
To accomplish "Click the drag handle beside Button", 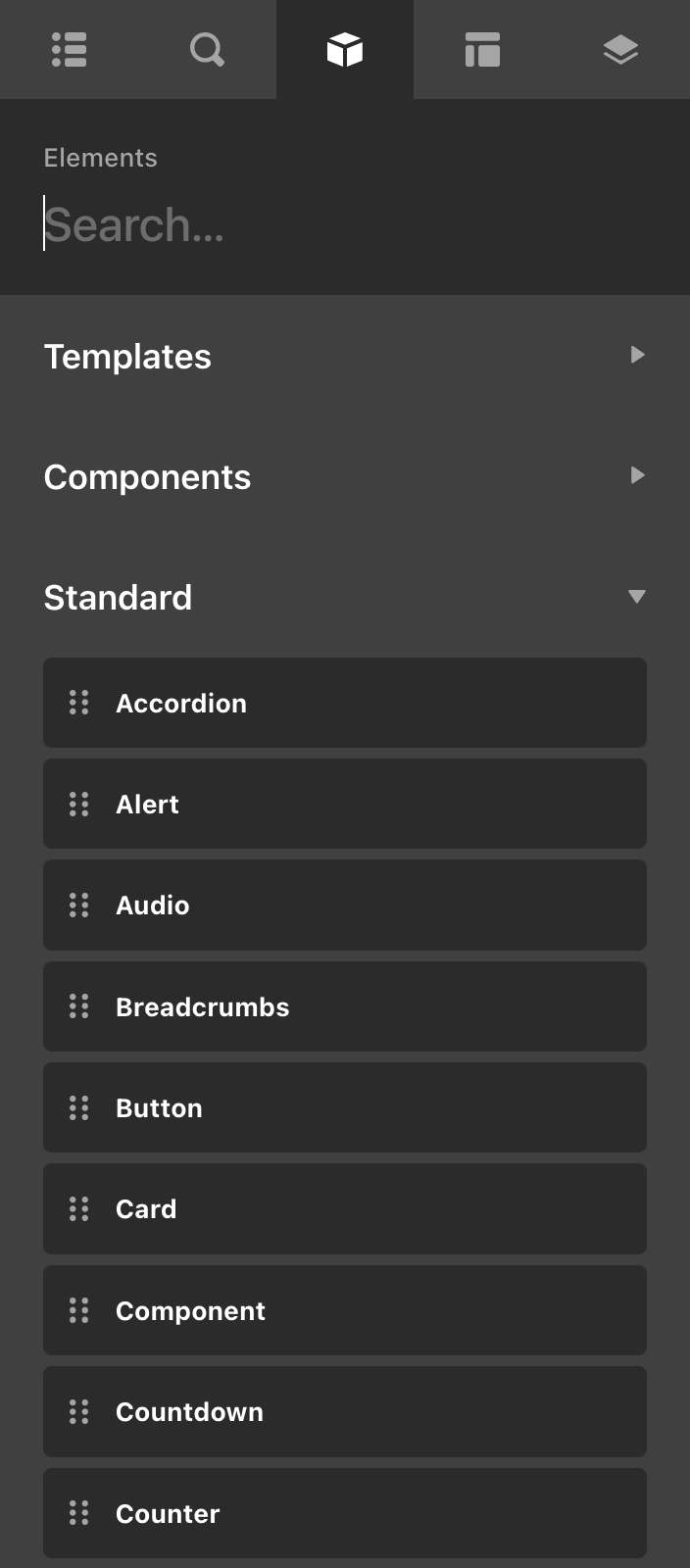I will [x=79, y=1107].
